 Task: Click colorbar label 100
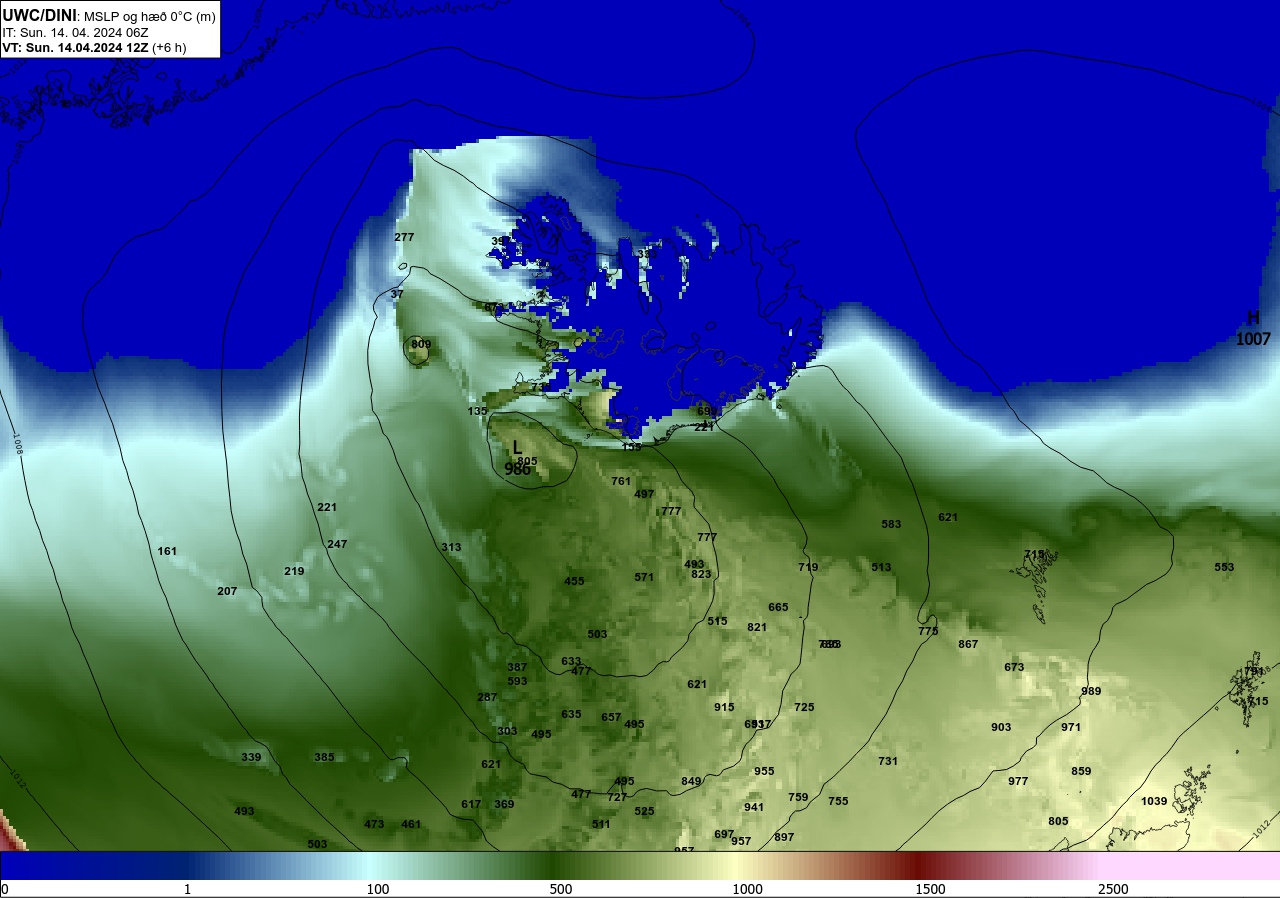[377, 889]
